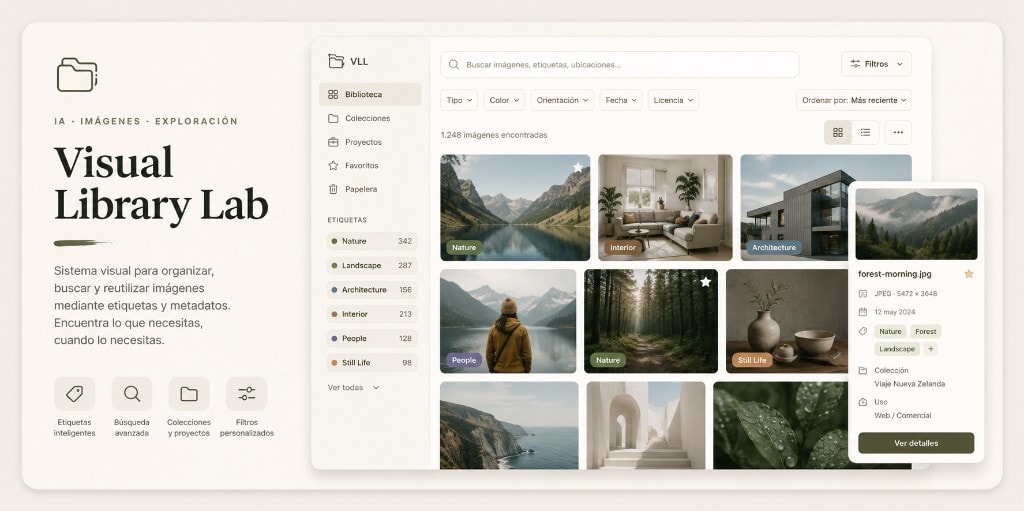Click the Forest tag chip in details card
Viewport: 1024px width, 511px height.
tap(925, 331)
